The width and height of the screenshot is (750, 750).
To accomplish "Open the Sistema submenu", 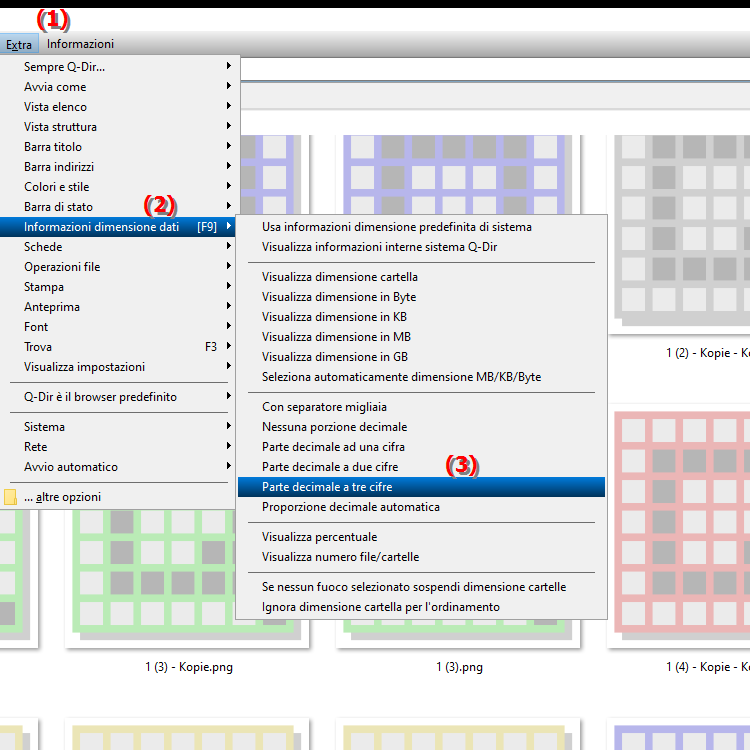I will pyautogui.click(x=118, y=427).
